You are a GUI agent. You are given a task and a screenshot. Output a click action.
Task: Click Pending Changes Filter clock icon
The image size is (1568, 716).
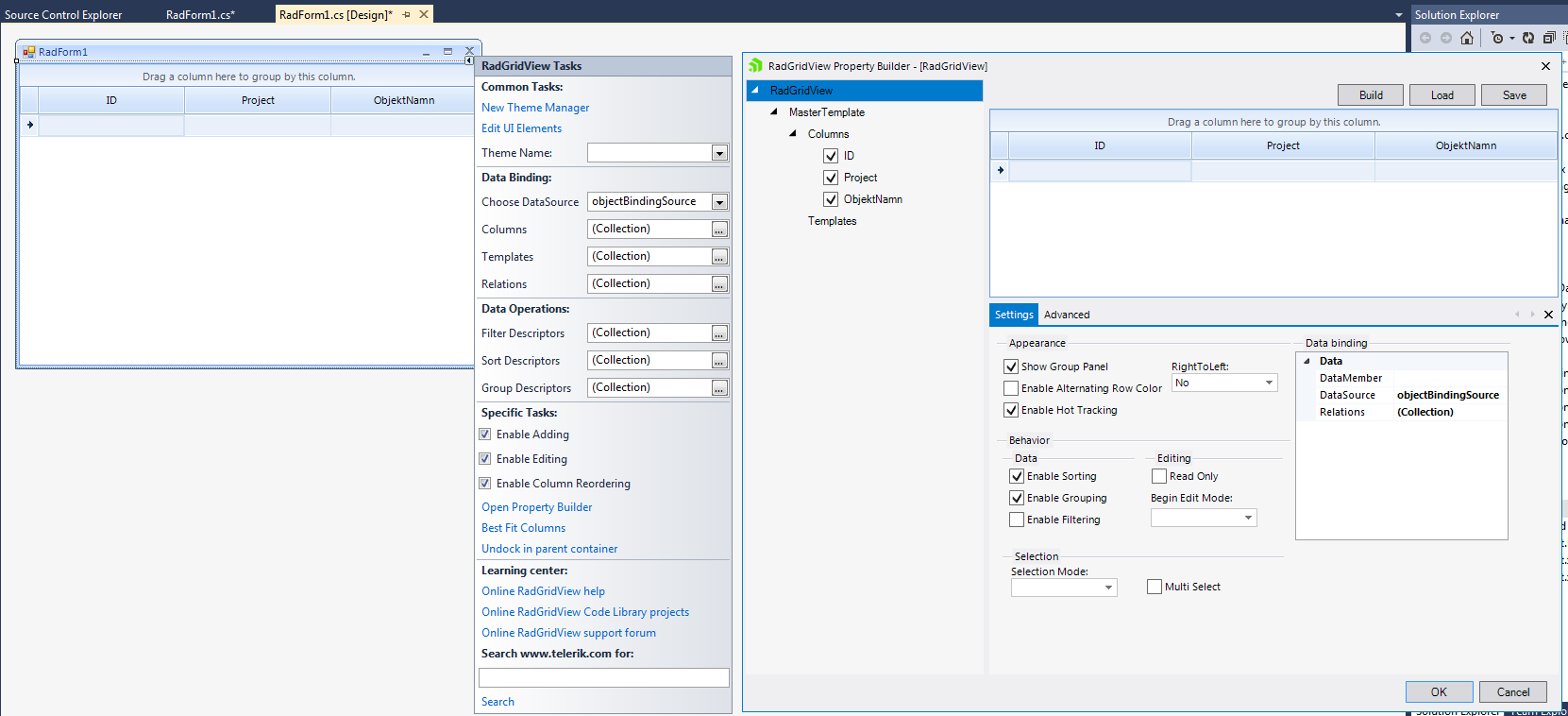tap(1497, 38)
